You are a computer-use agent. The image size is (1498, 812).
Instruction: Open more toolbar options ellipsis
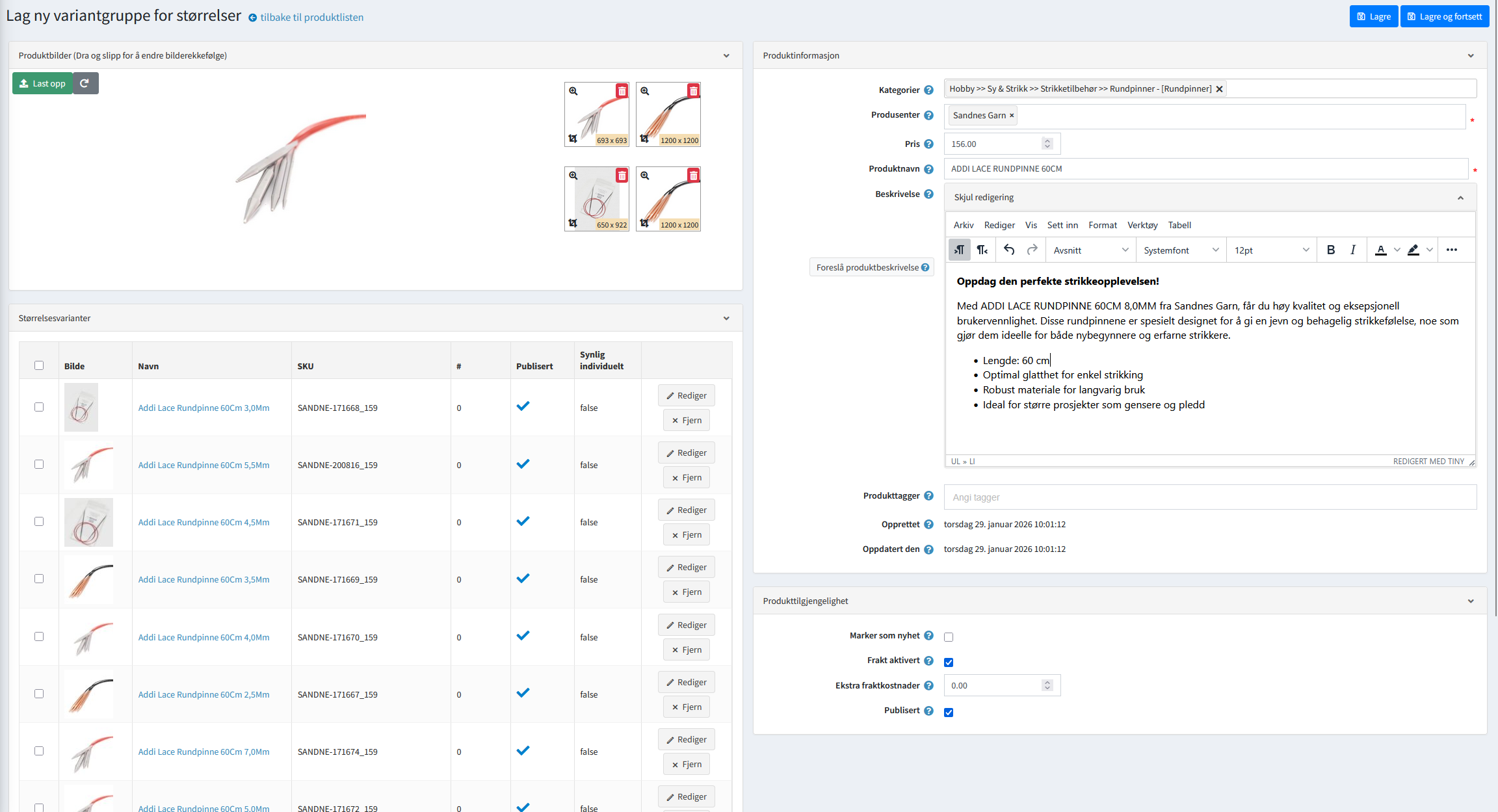pyautogui.click(x=1451, y=250)
